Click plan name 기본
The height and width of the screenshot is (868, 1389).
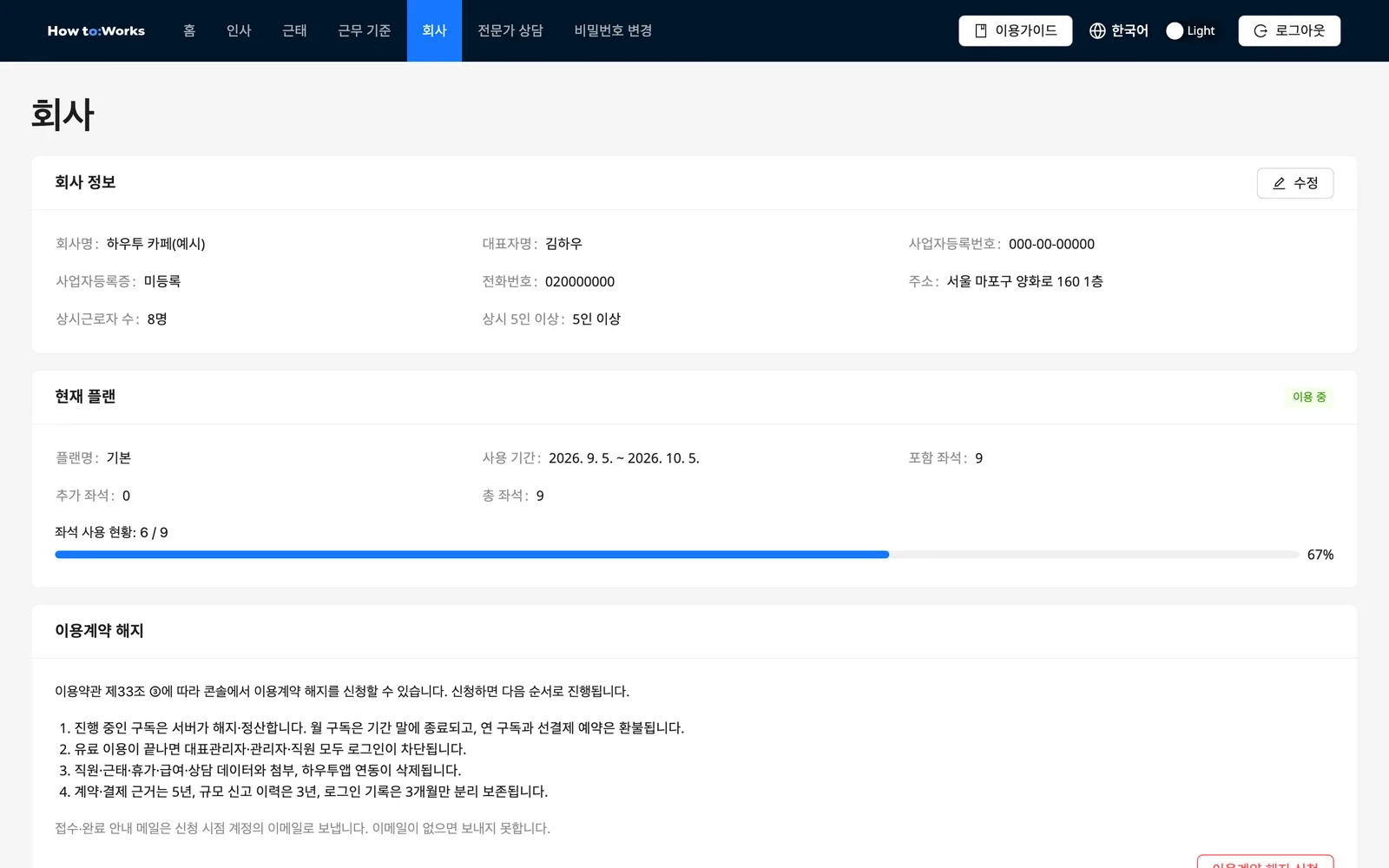pyautogui.click(x=119, y=457)
